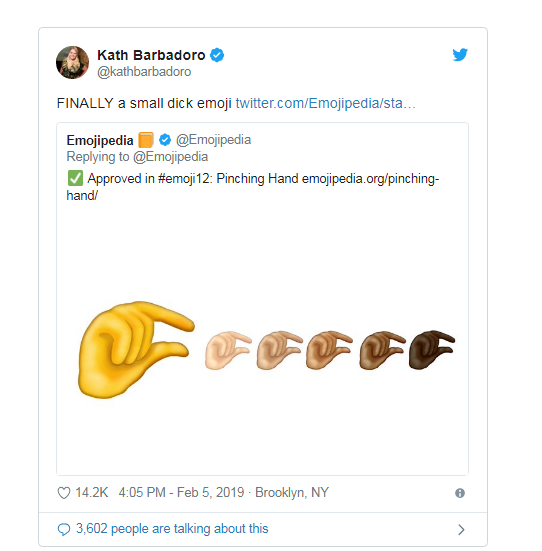Open the conversation with the right chevron

pyautogui.click(x=461, y=530)
